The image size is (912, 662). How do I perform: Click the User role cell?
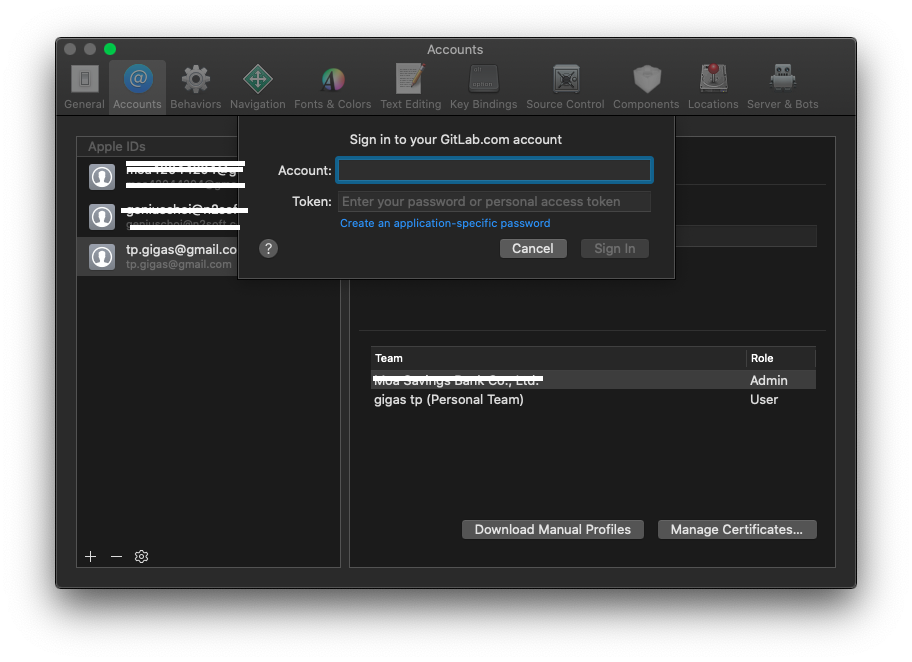point(764,400)
